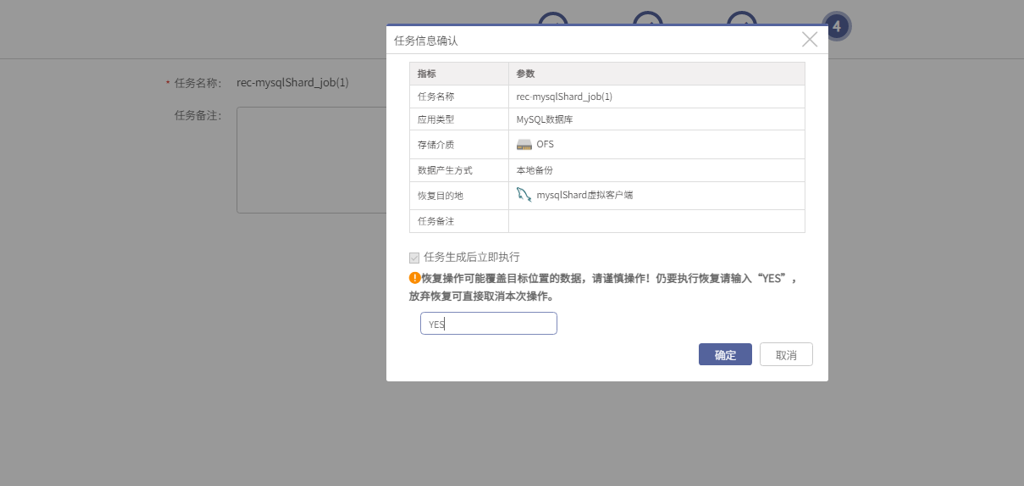Screen dimensions: 1024x486
Task: Close the 任务信息确认 dialog
Action: point(809,40)
